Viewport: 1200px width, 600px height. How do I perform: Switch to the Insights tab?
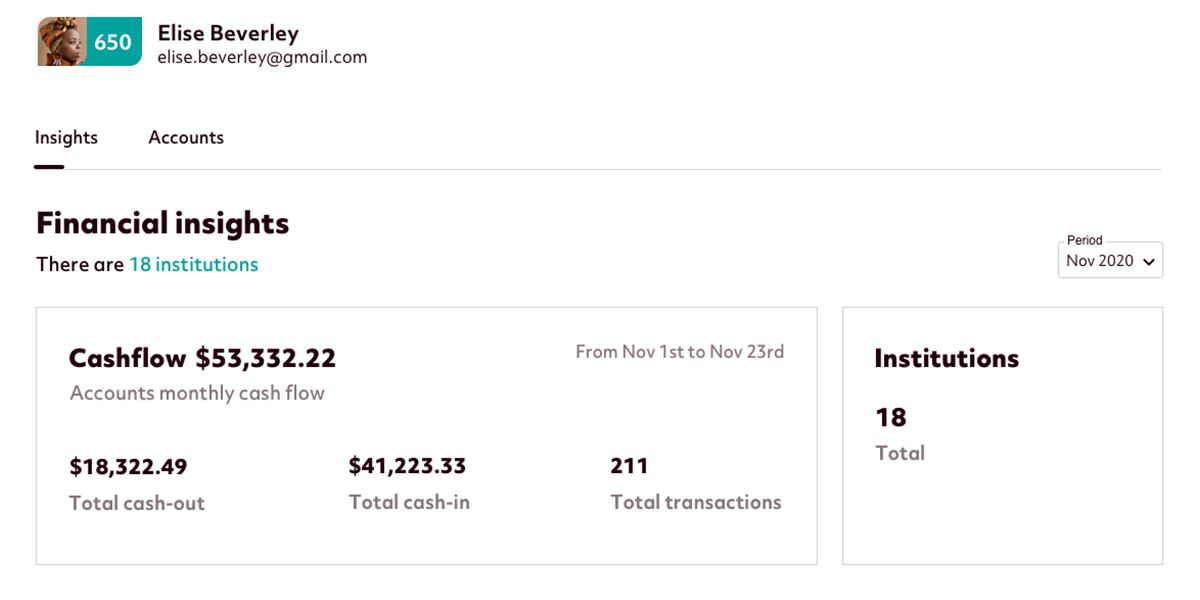click(66, 138)
